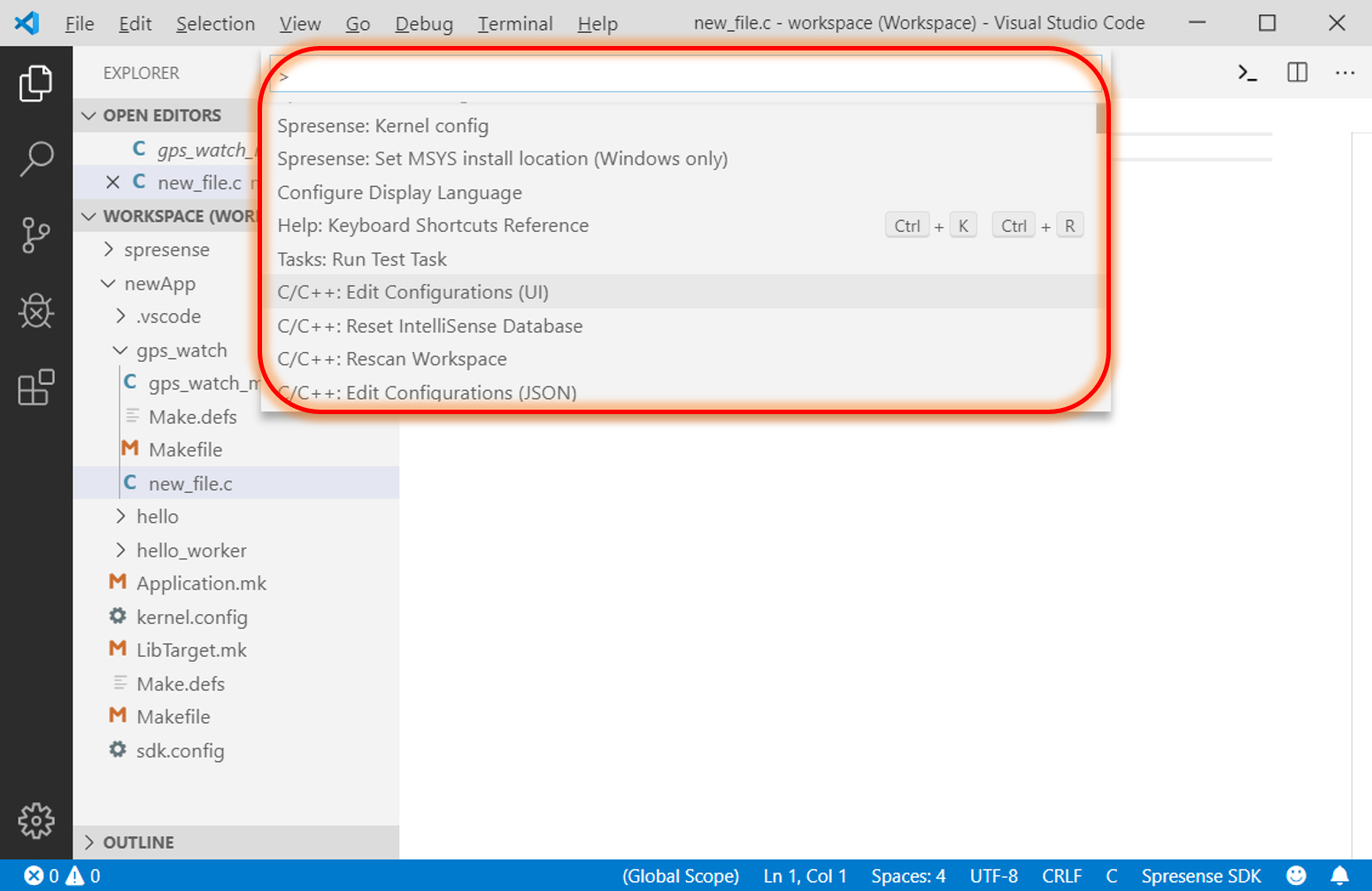Screen dimensions: 1372x891
Task: Open the Go menu
Action: pyautogui.click(x=358, y=23)
